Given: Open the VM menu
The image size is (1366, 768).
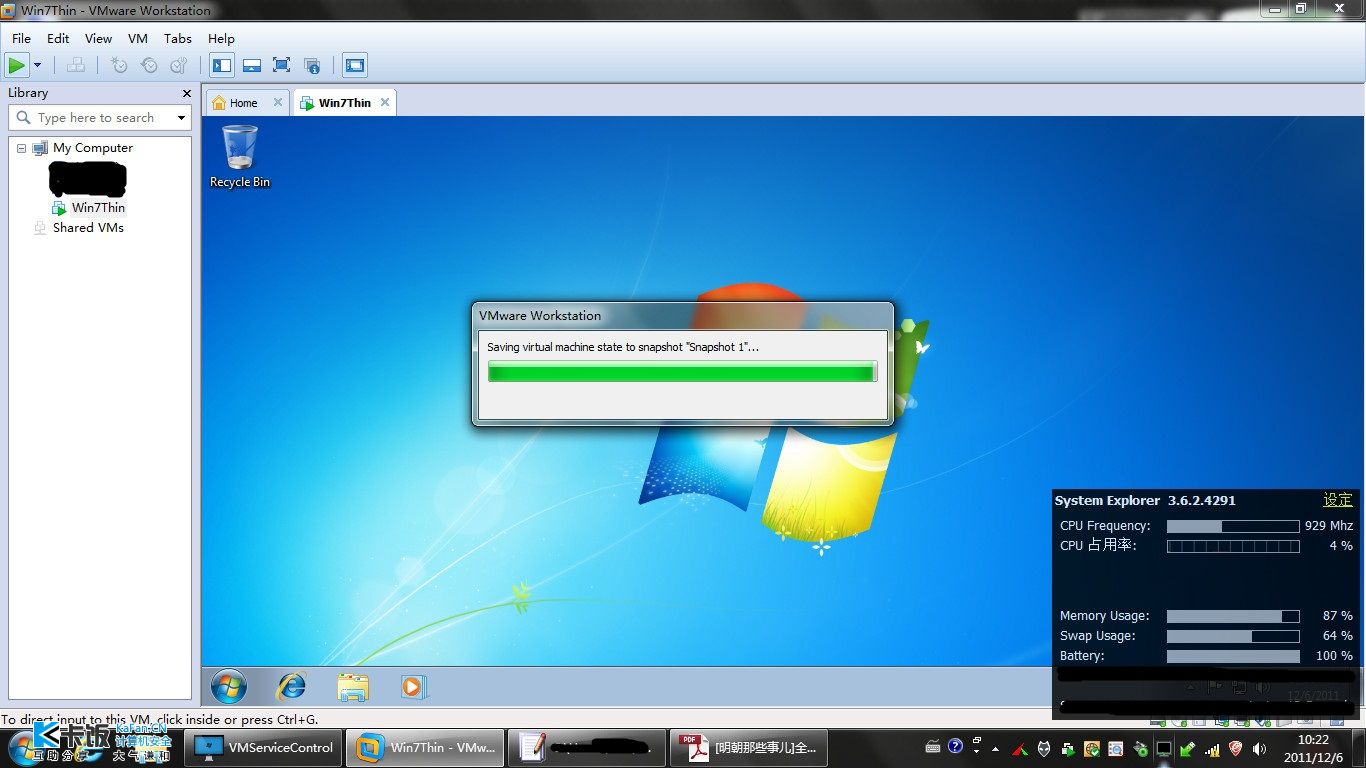Looking at the screenshot, I should point(138,38).
